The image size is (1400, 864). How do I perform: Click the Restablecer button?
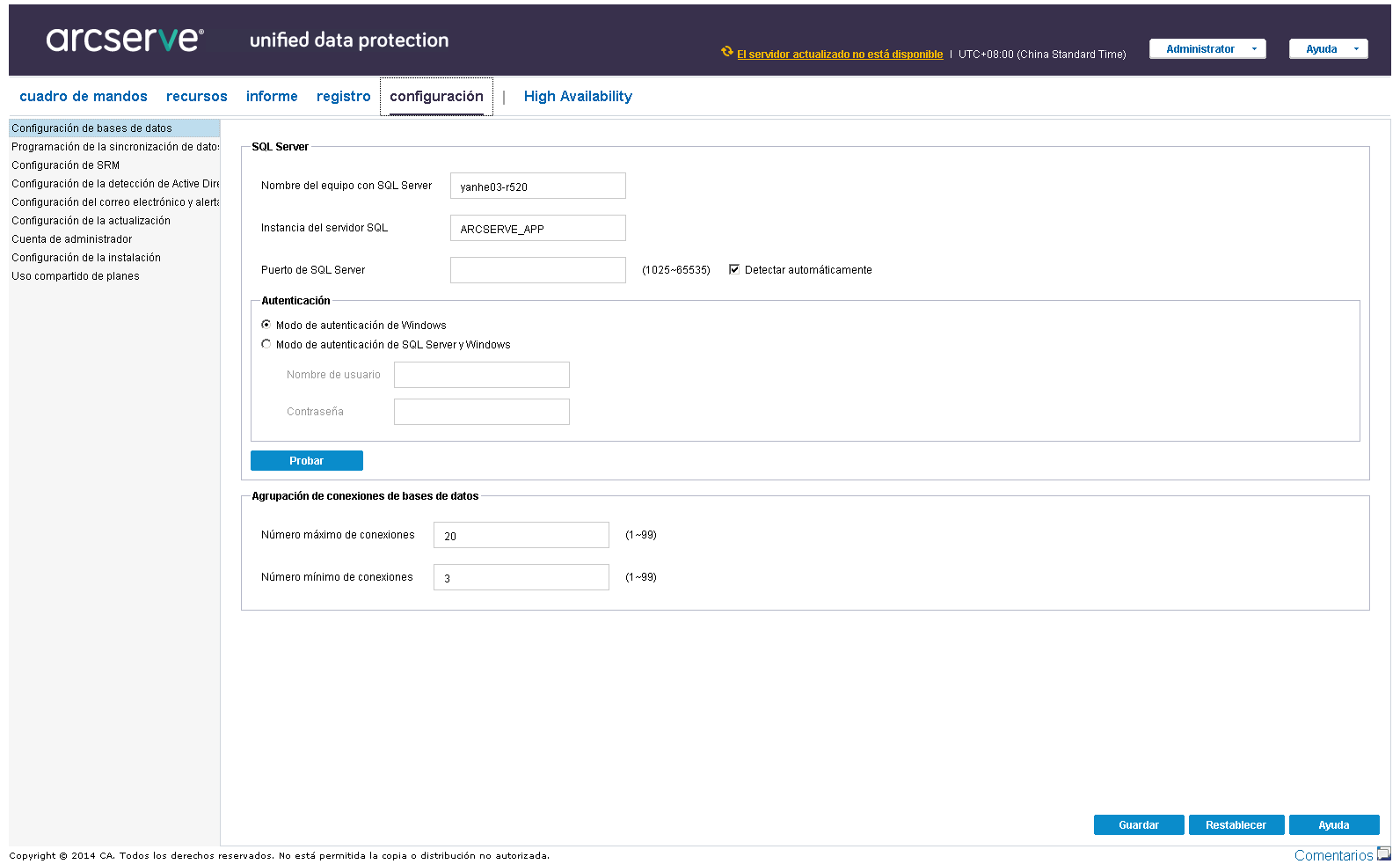click(1236, 825)
